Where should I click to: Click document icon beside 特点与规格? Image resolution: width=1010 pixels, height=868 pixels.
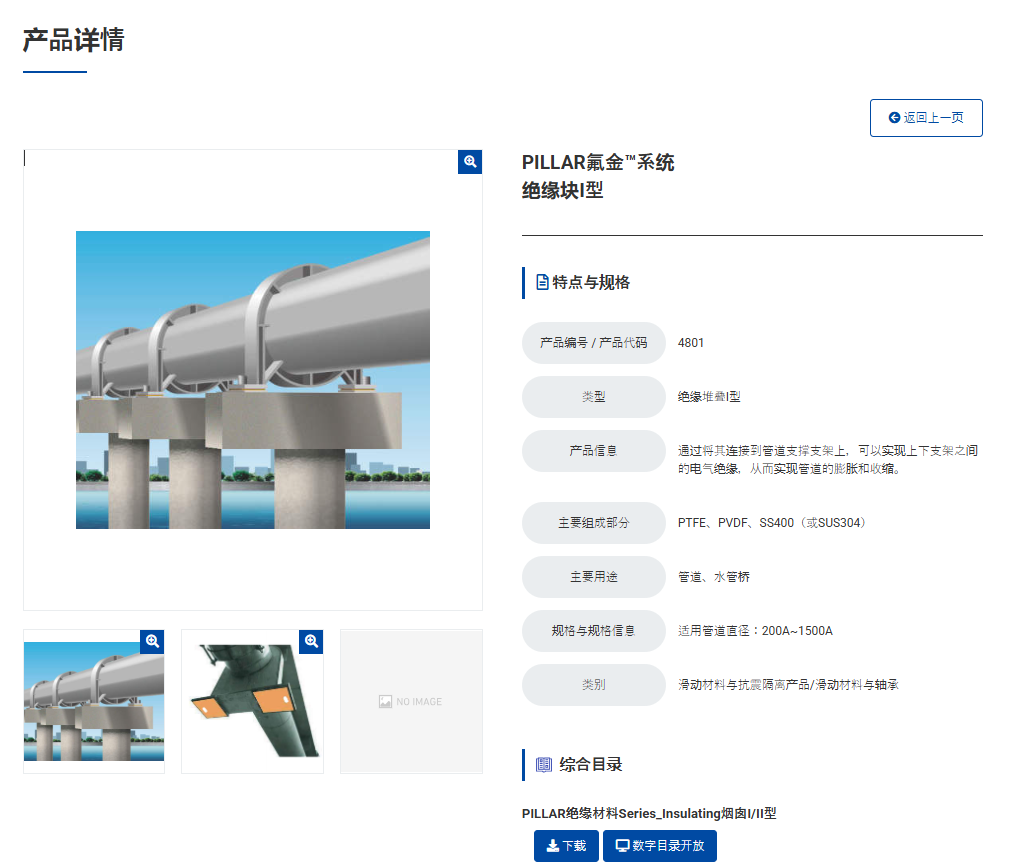[542, 282]
